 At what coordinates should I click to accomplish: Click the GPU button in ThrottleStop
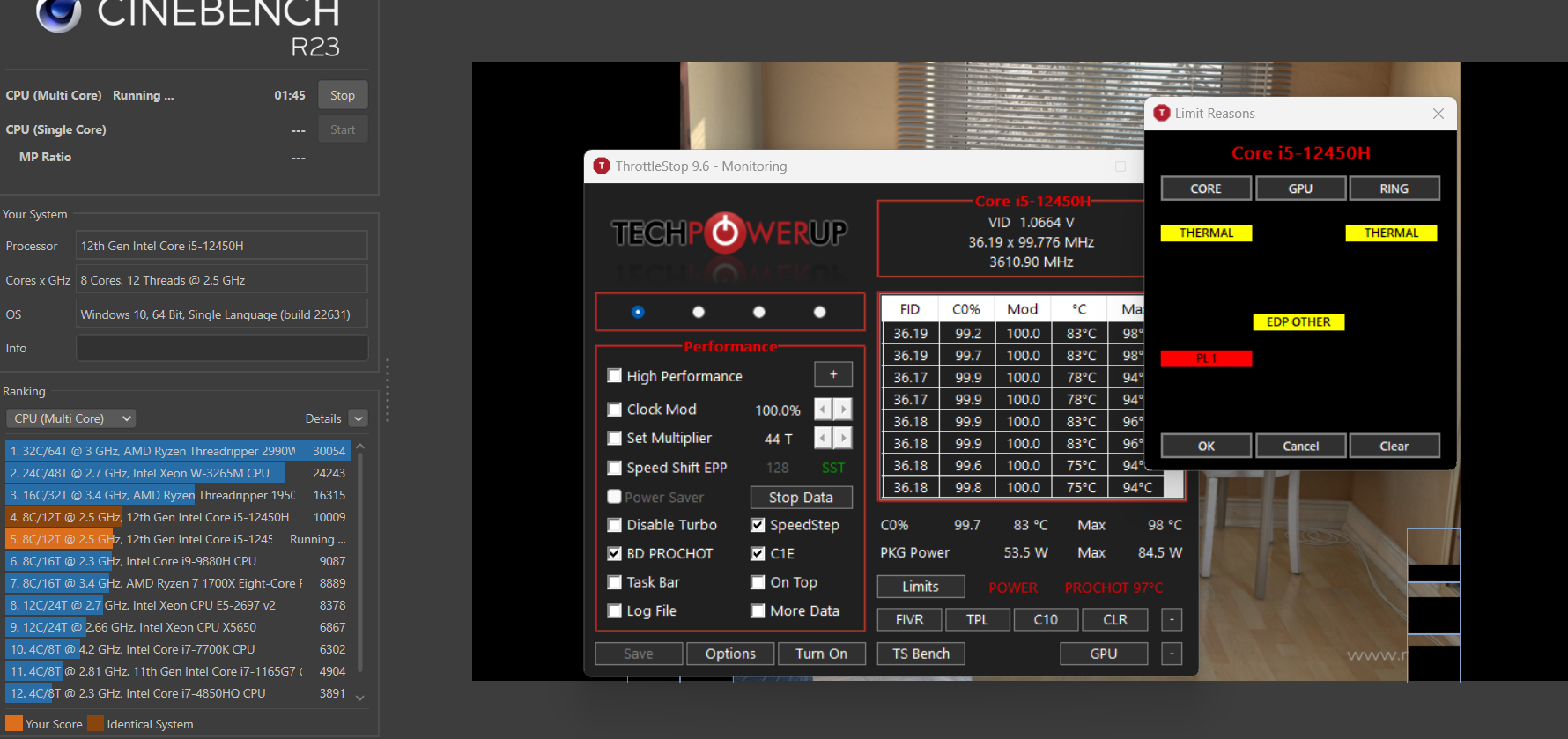tap(1104, 654)
